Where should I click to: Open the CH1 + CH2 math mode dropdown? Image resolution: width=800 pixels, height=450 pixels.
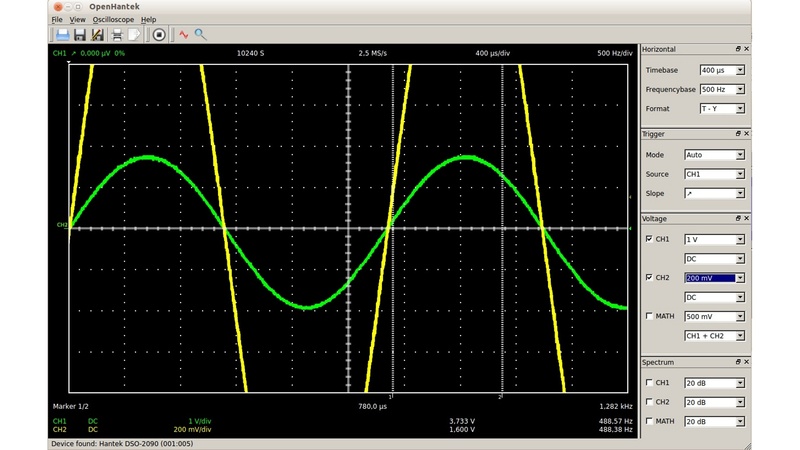714,336
